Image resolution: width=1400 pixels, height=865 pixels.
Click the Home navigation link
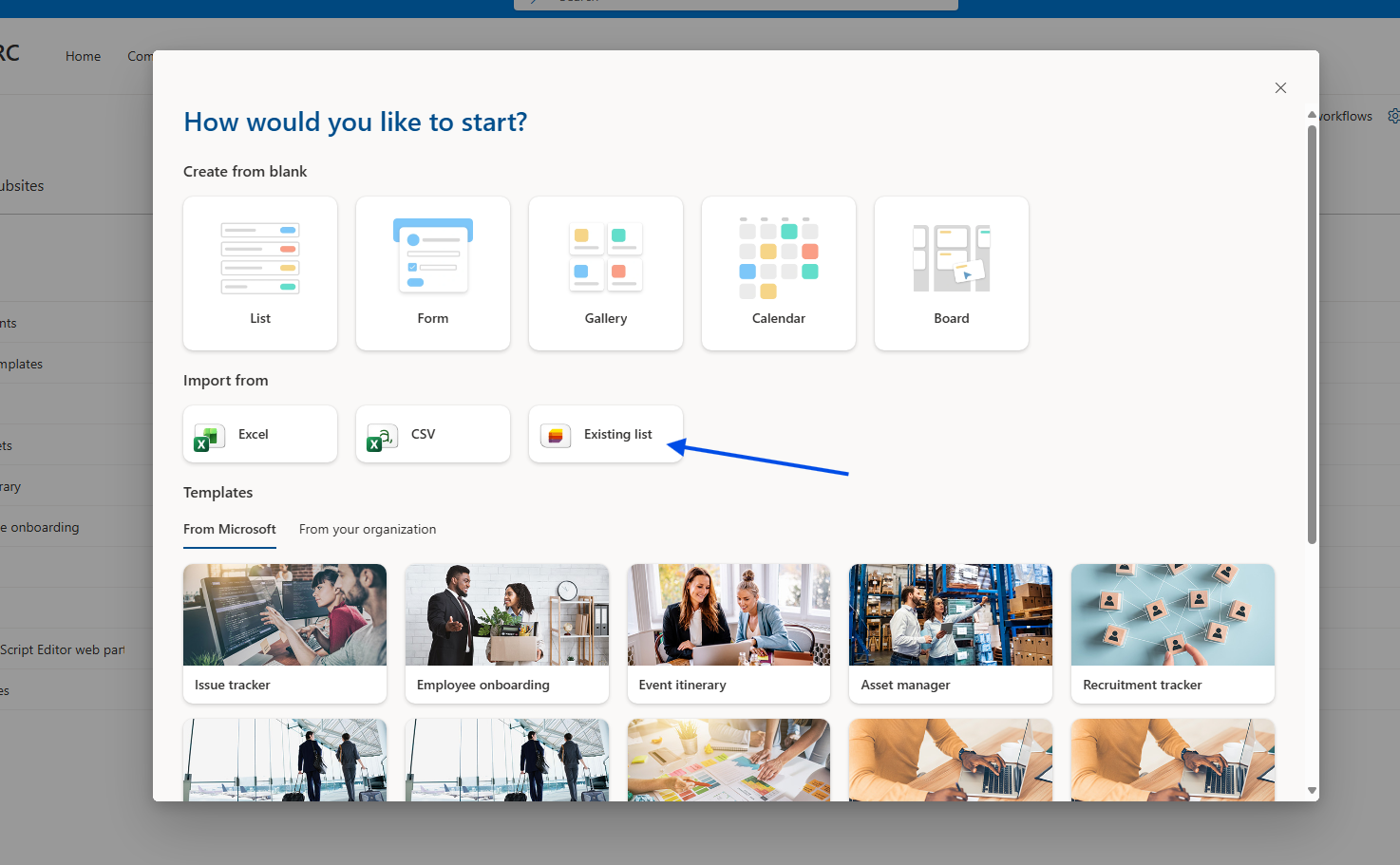click(83, 57)
